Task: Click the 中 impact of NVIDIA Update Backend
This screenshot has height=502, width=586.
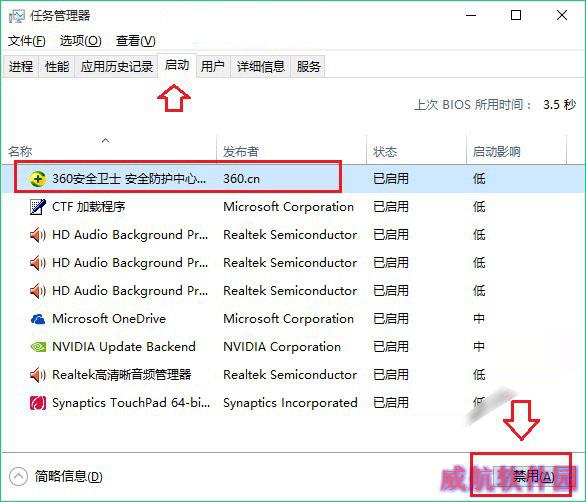Action: [x=479, y=347]
